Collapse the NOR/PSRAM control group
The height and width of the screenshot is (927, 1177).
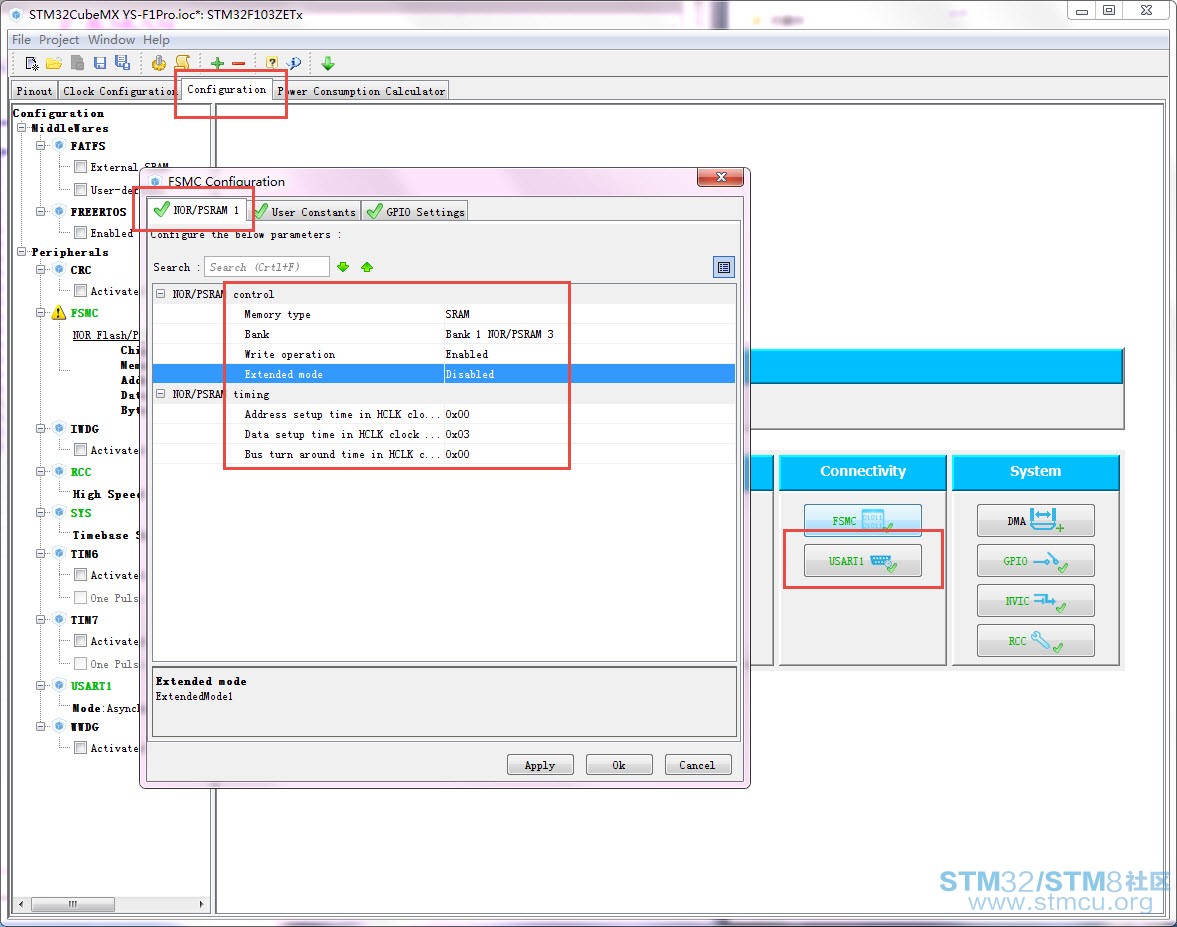click(x=161, y=294)
